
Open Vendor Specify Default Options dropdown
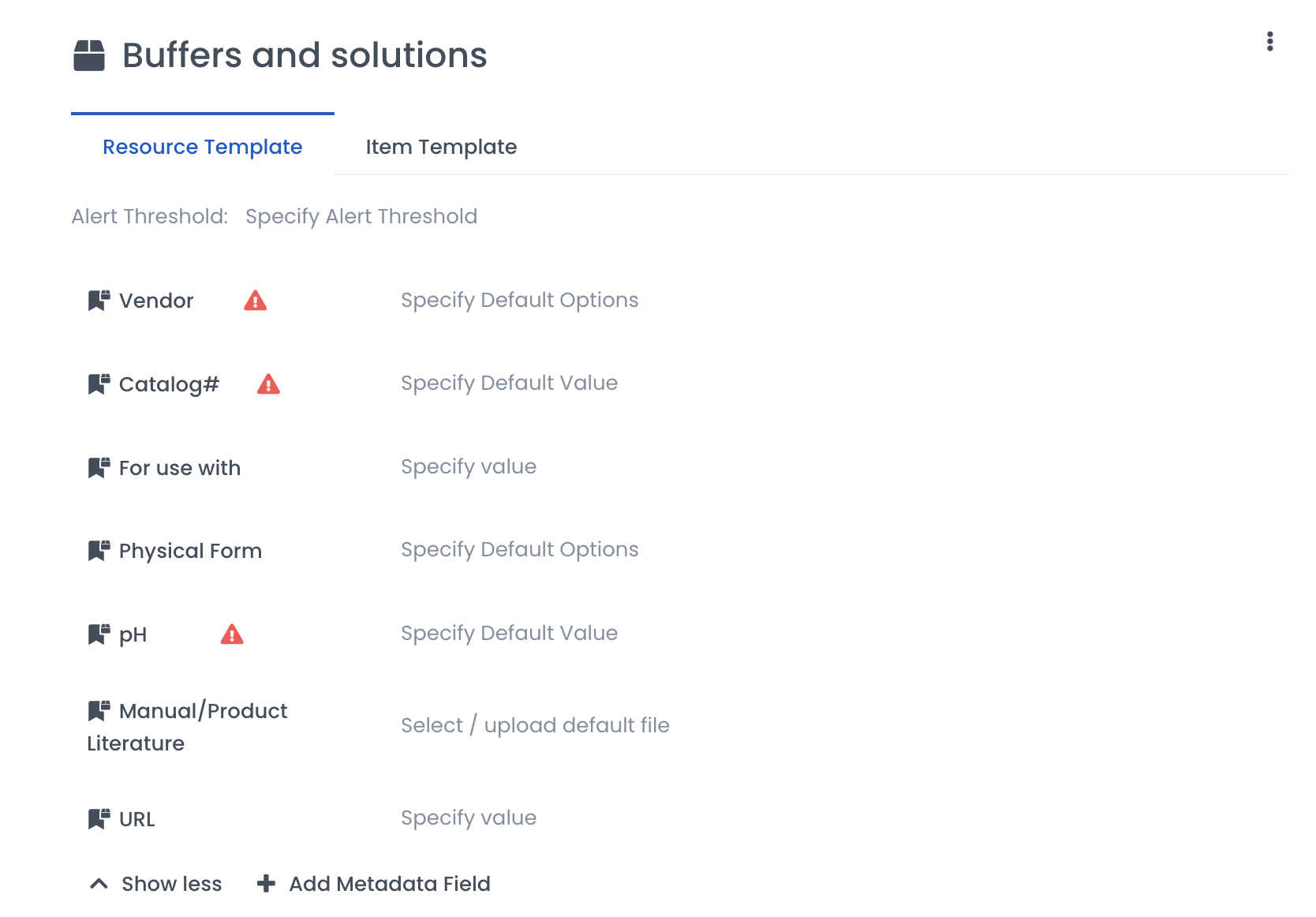[519, 301]
